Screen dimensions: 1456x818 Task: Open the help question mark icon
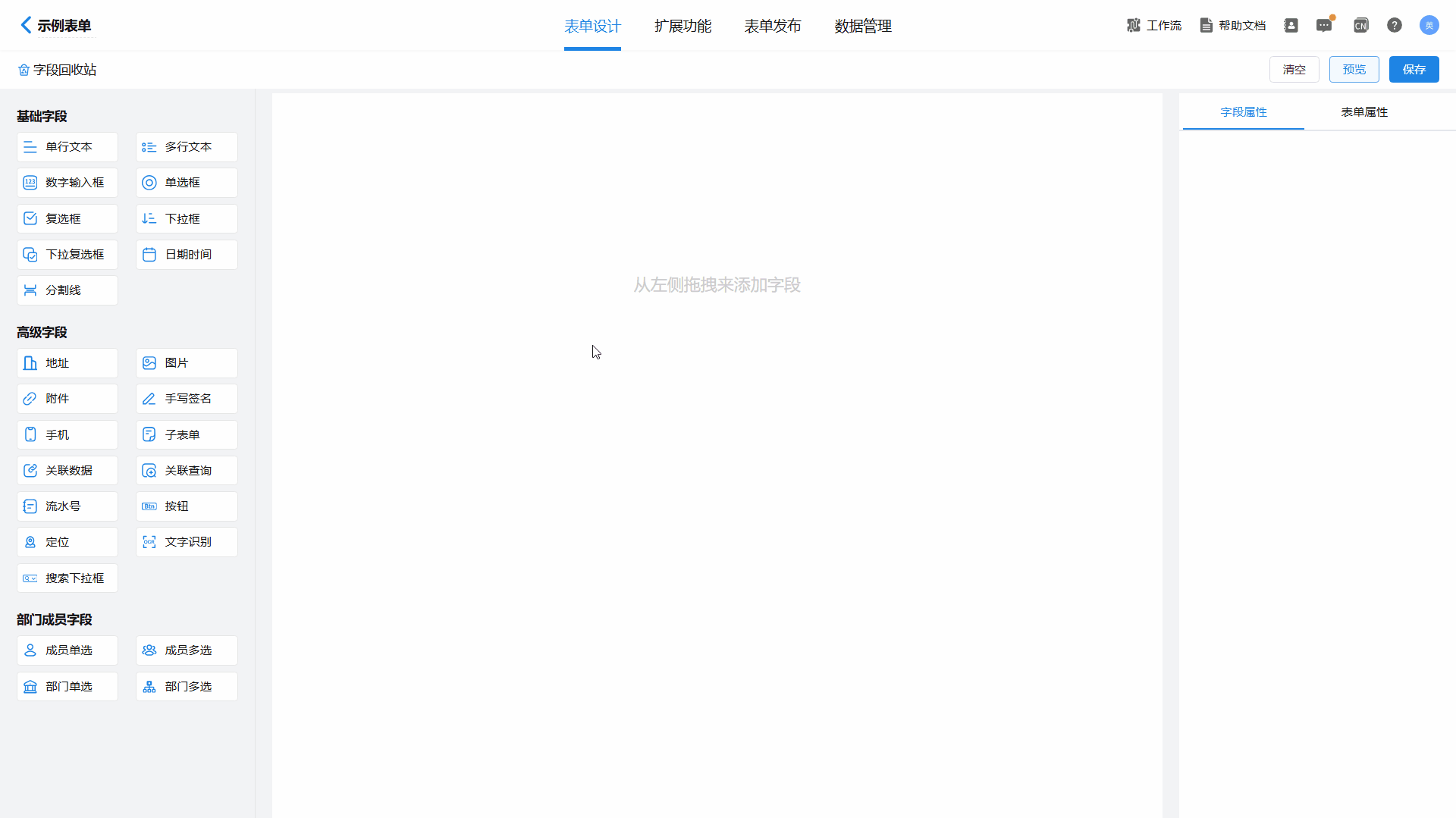[1394, 26]
